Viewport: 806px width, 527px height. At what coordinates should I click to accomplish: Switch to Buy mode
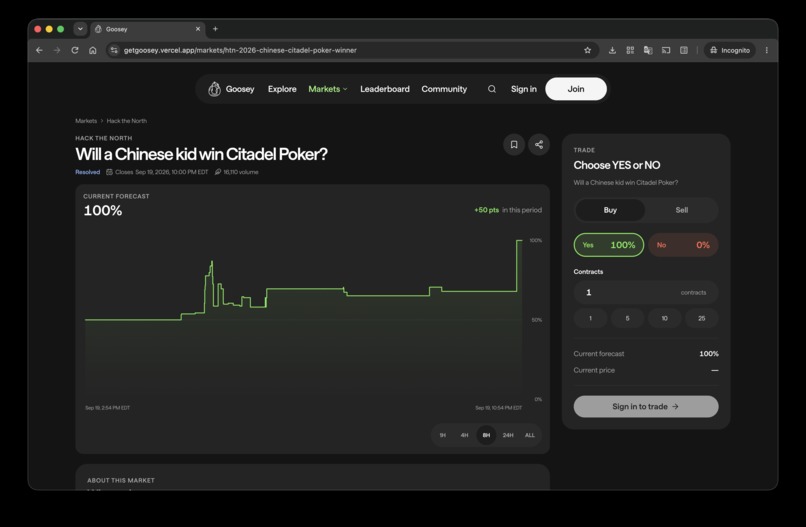coord(610,210)
